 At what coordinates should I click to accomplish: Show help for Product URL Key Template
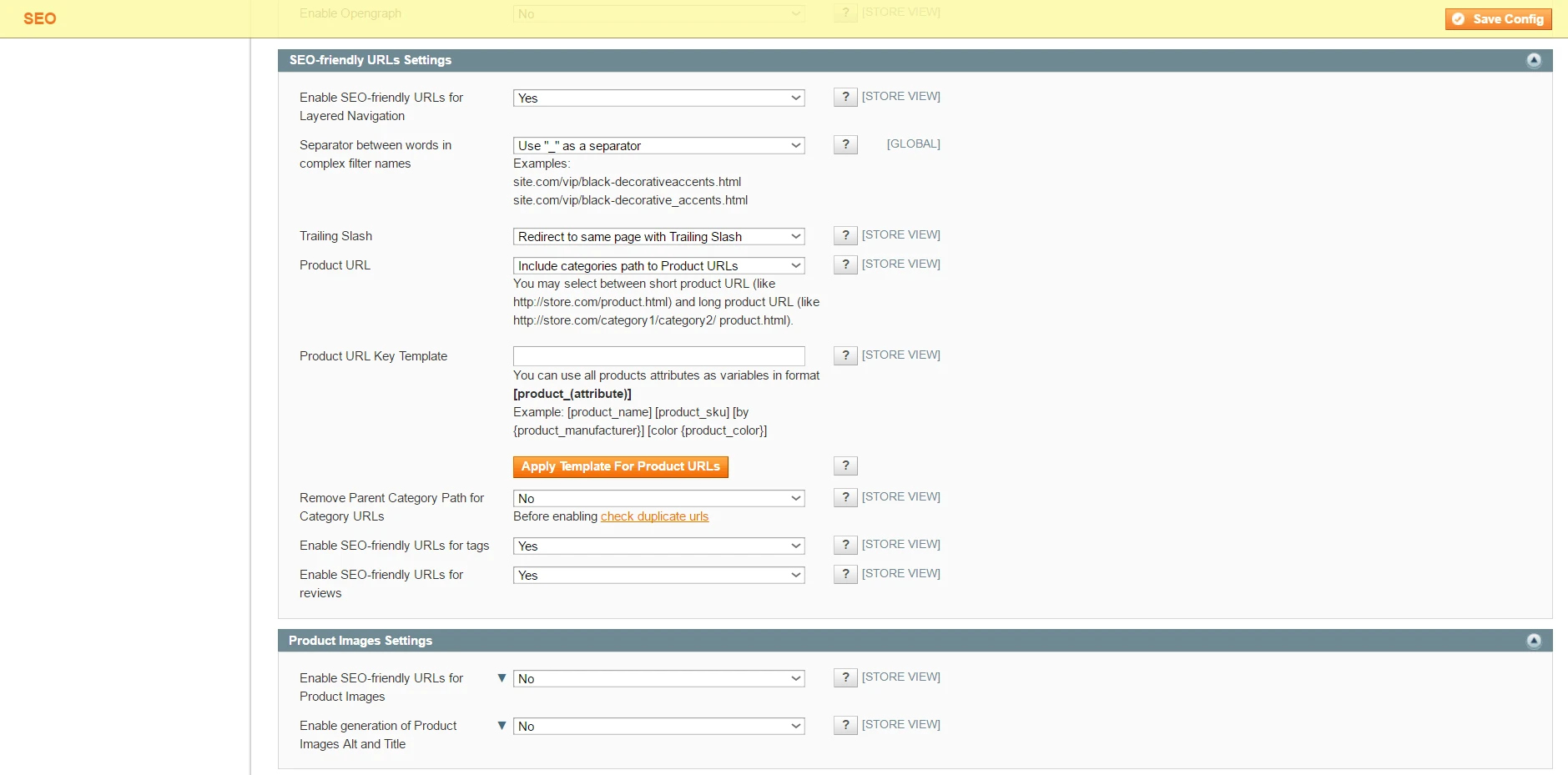tap(845, 355)
